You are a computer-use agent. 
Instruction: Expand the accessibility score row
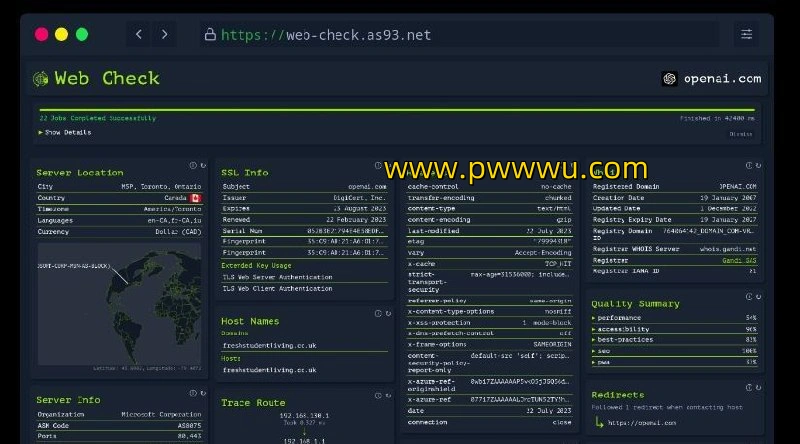tap(674, 329)
